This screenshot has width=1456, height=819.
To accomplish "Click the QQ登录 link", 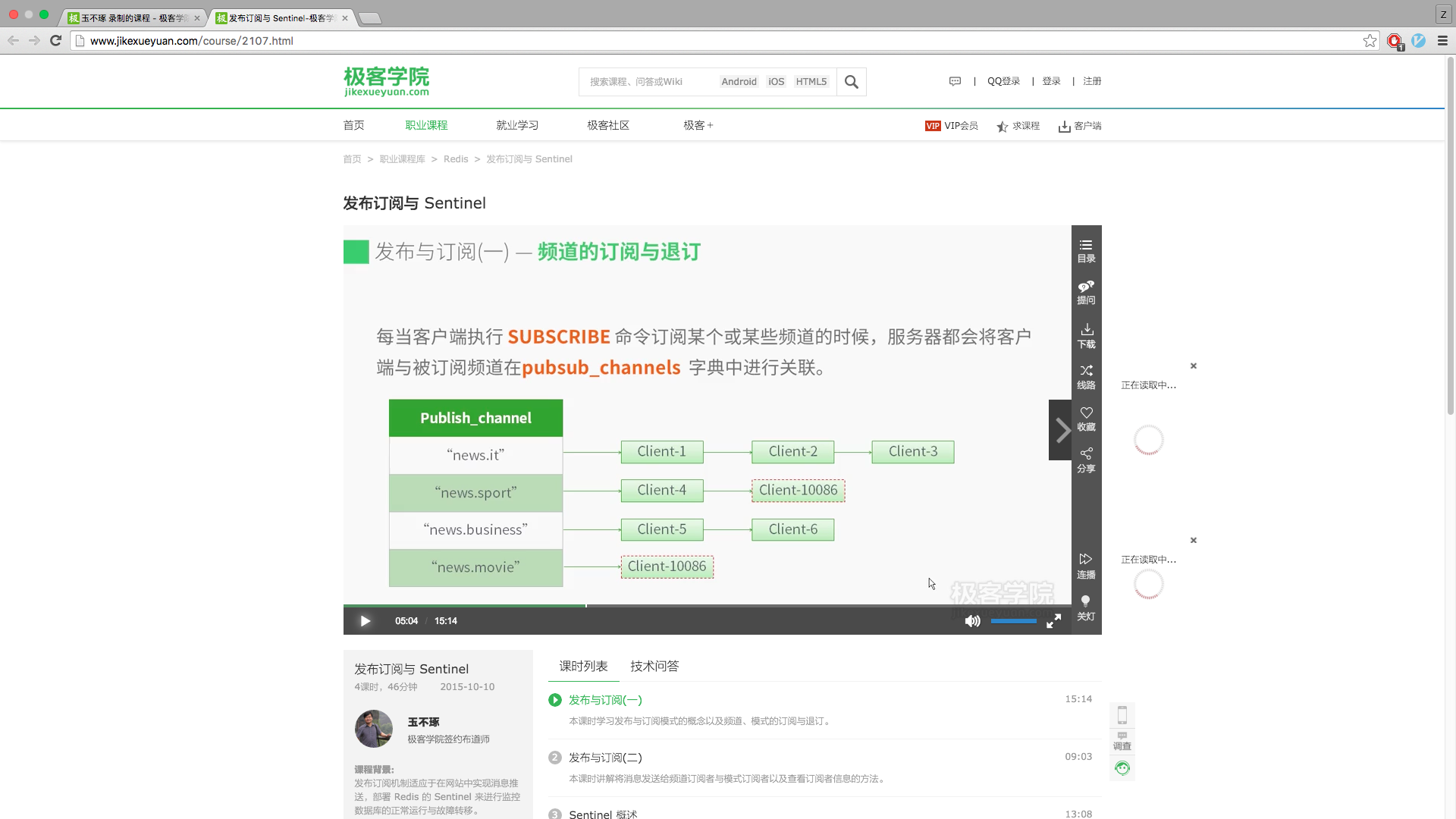I will coord(1003,81).
